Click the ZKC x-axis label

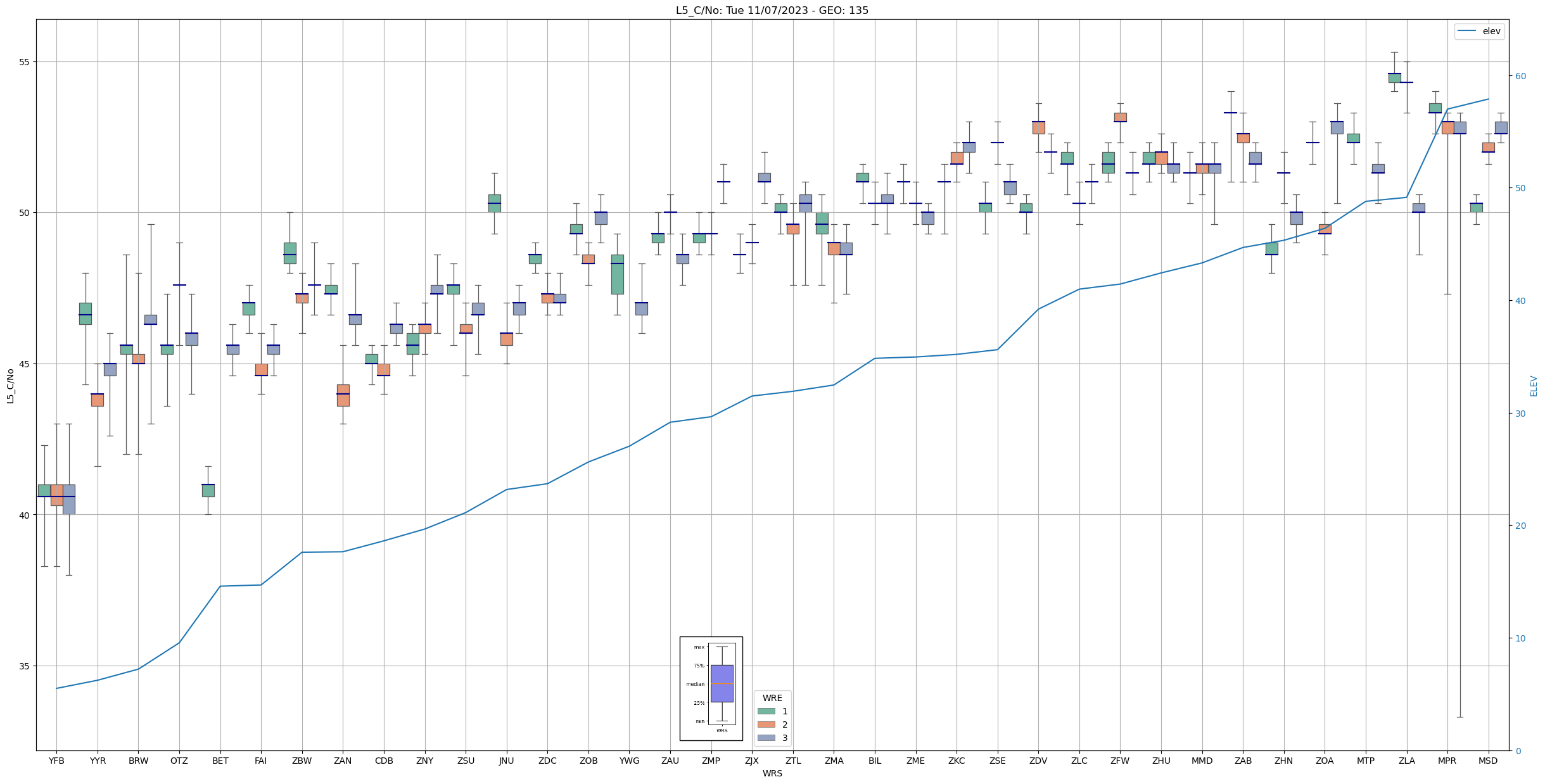pos(957,761)
